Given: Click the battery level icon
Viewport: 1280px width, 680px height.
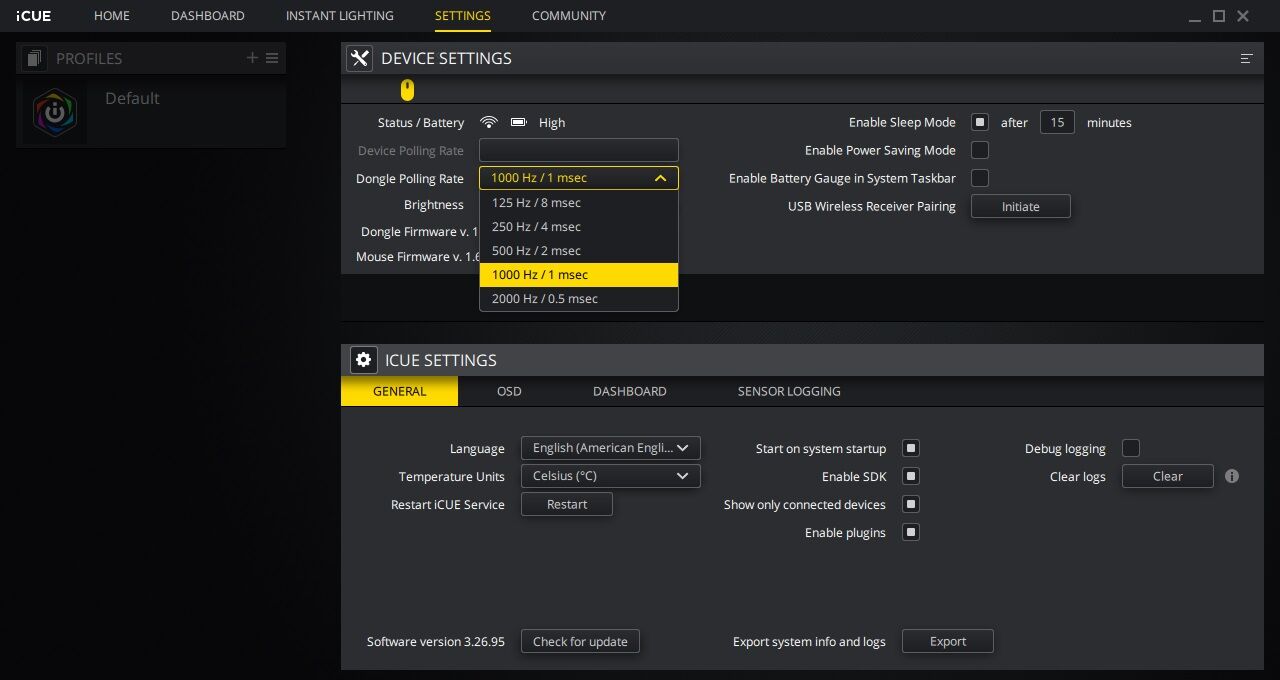Looking at the screenshot, I should coord(518,122).
